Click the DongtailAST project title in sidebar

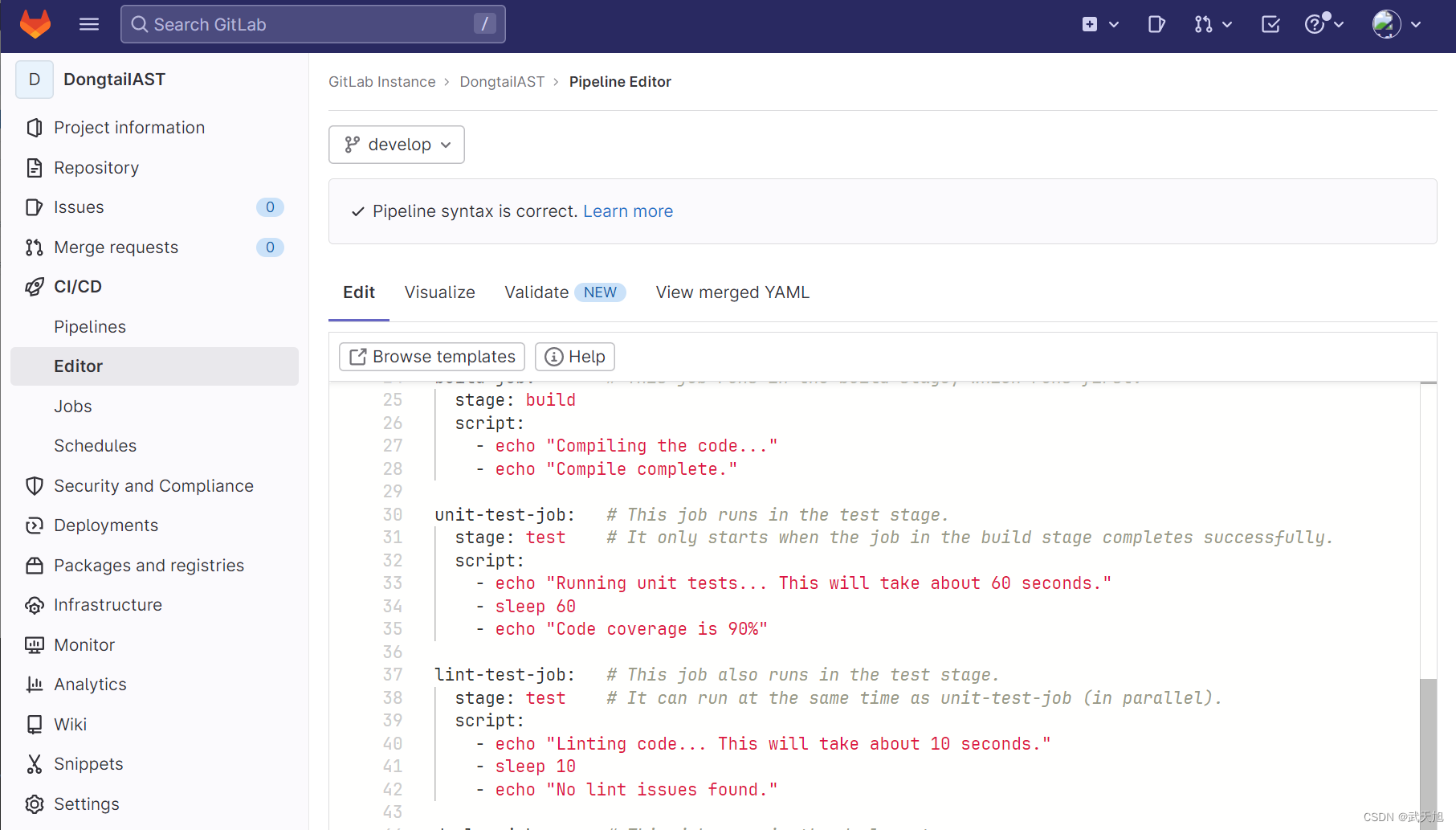(x=115, y=80)
